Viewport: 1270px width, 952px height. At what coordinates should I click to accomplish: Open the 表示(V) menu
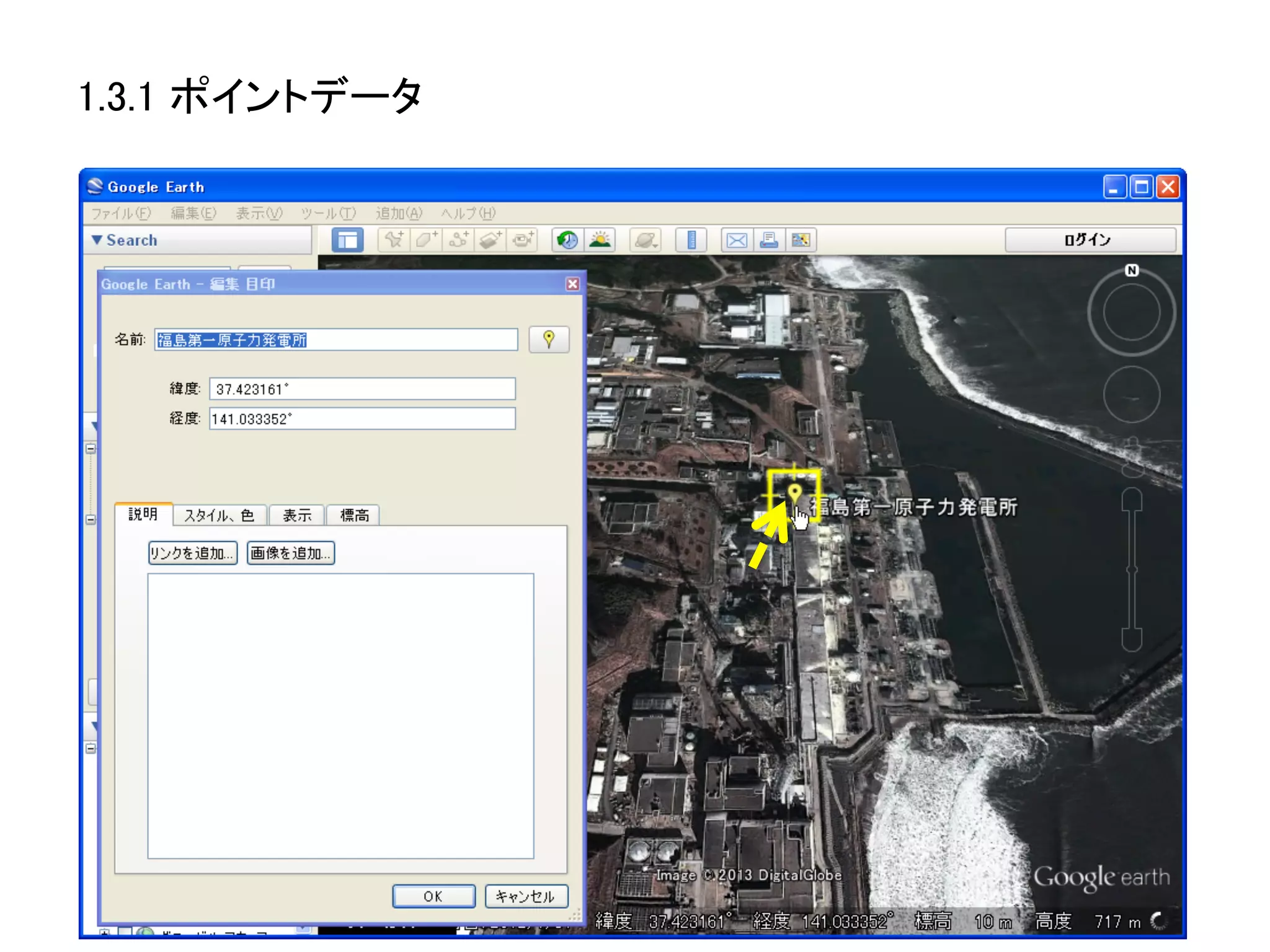point(259,213)
